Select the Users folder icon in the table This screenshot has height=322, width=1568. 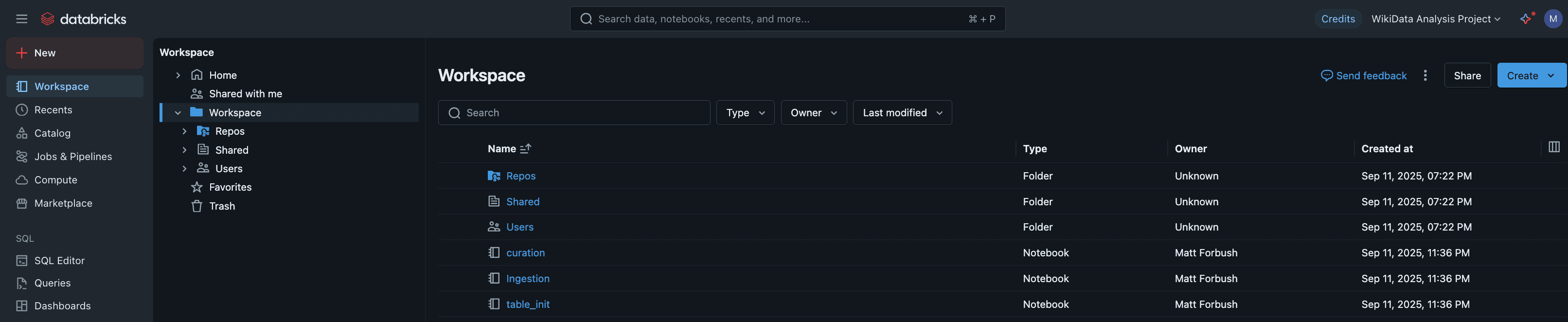(494, 227)
